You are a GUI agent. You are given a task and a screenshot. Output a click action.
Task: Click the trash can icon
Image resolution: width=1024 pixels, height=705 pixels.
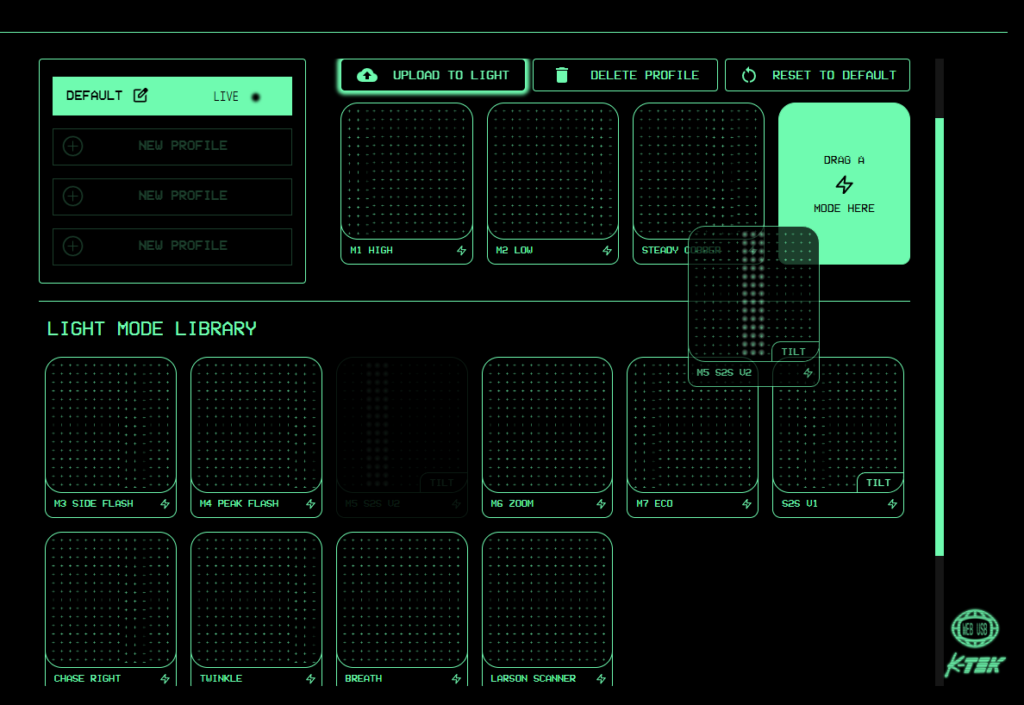[x=561, y=75]
